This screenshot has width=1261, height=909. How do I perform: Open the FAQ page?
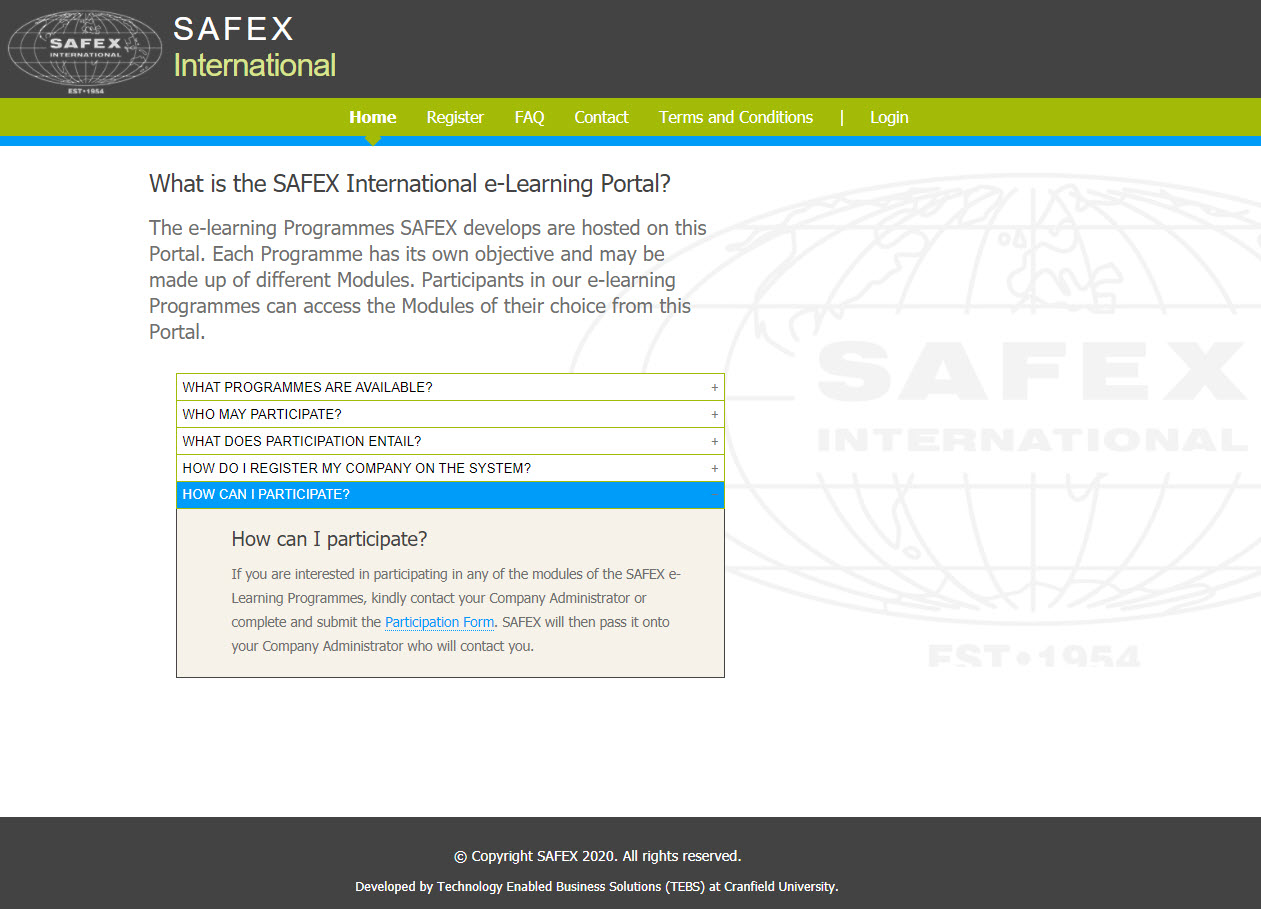[529, 117]
